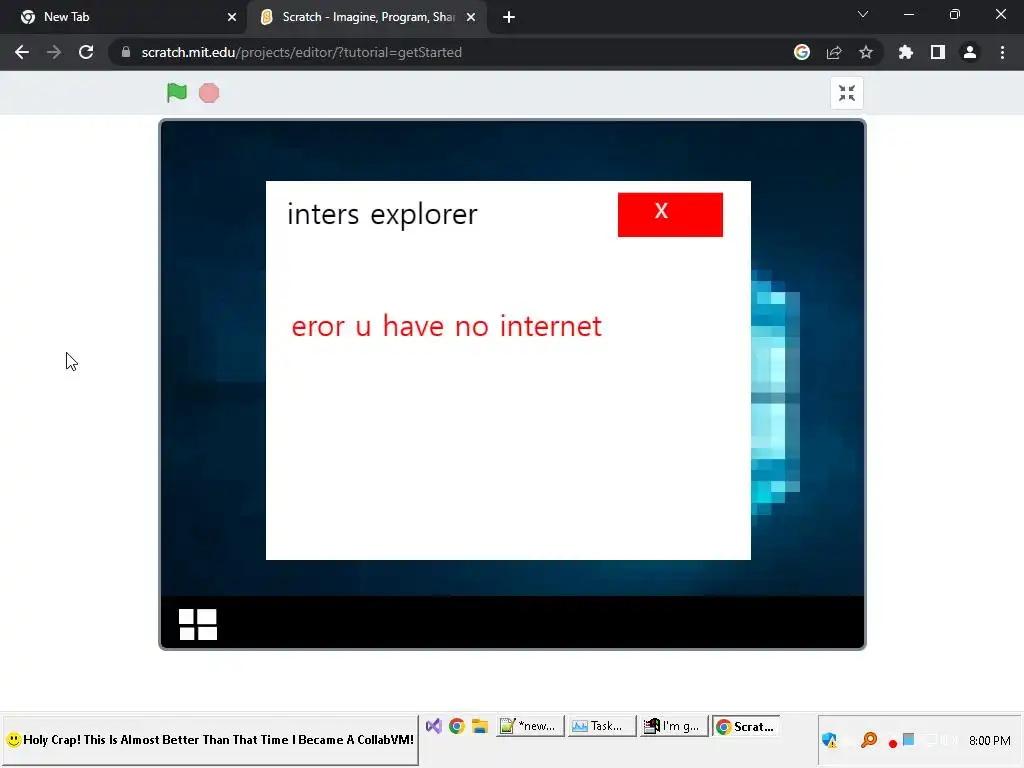
Task: Close the Scratch tab
Action: 471,17
